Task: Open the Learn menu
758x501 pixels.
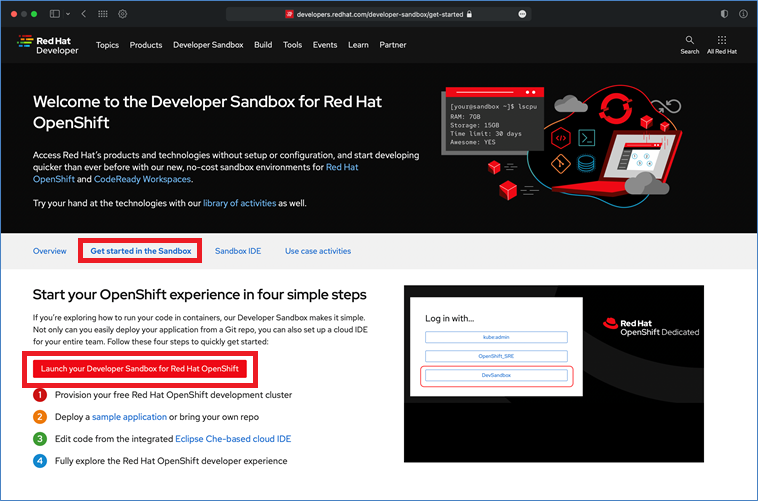Action: point(358,45)
